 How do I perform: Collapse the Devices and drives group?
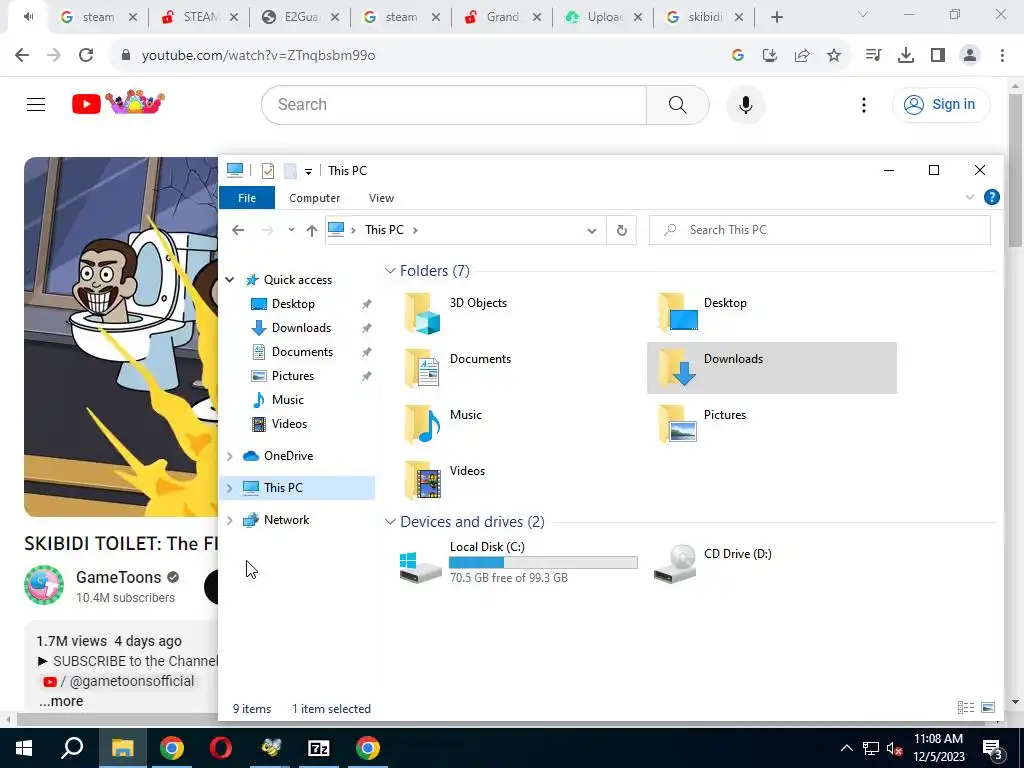[x=390, y=521]
